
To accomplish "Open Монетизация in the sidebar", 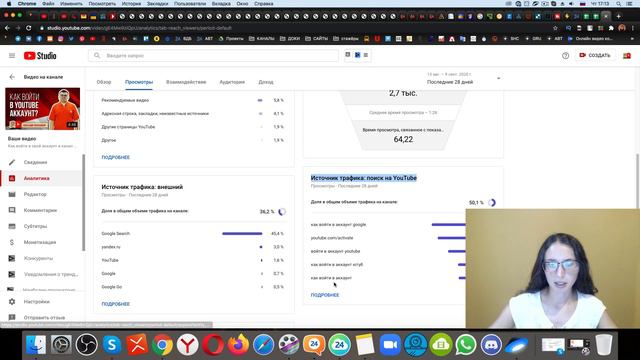I will coord(41,242).
